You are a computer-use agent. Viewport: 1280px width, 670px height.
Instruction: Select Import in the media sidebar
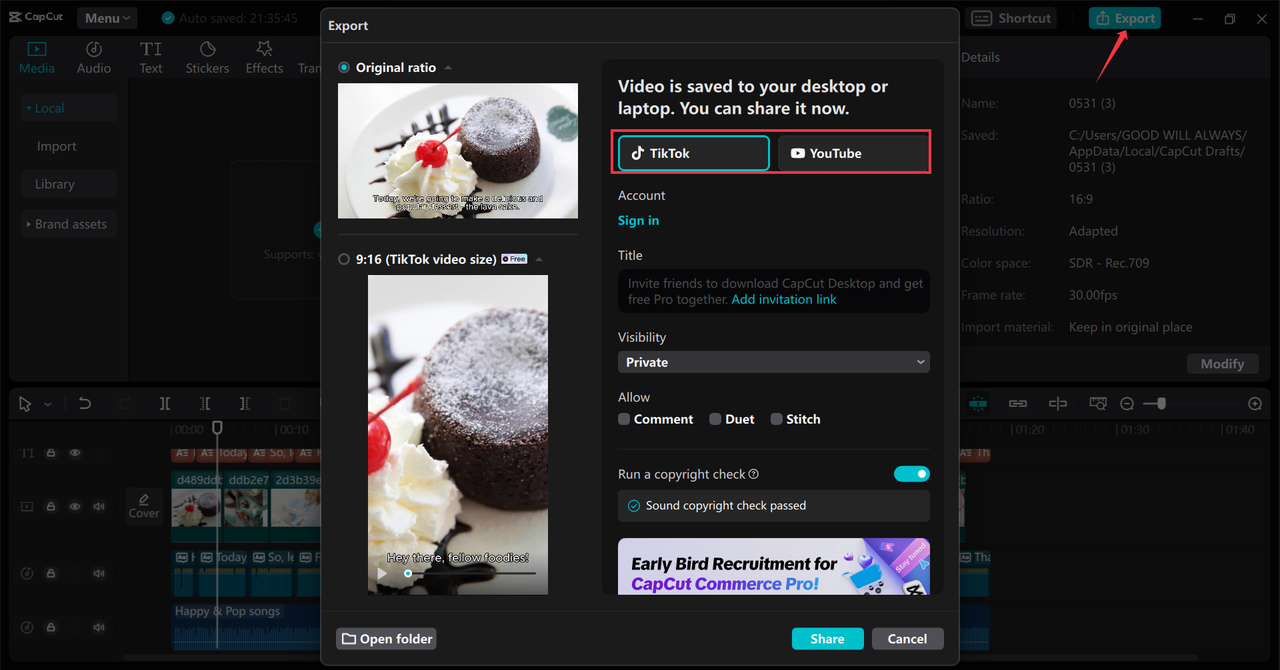coord(57,146)
